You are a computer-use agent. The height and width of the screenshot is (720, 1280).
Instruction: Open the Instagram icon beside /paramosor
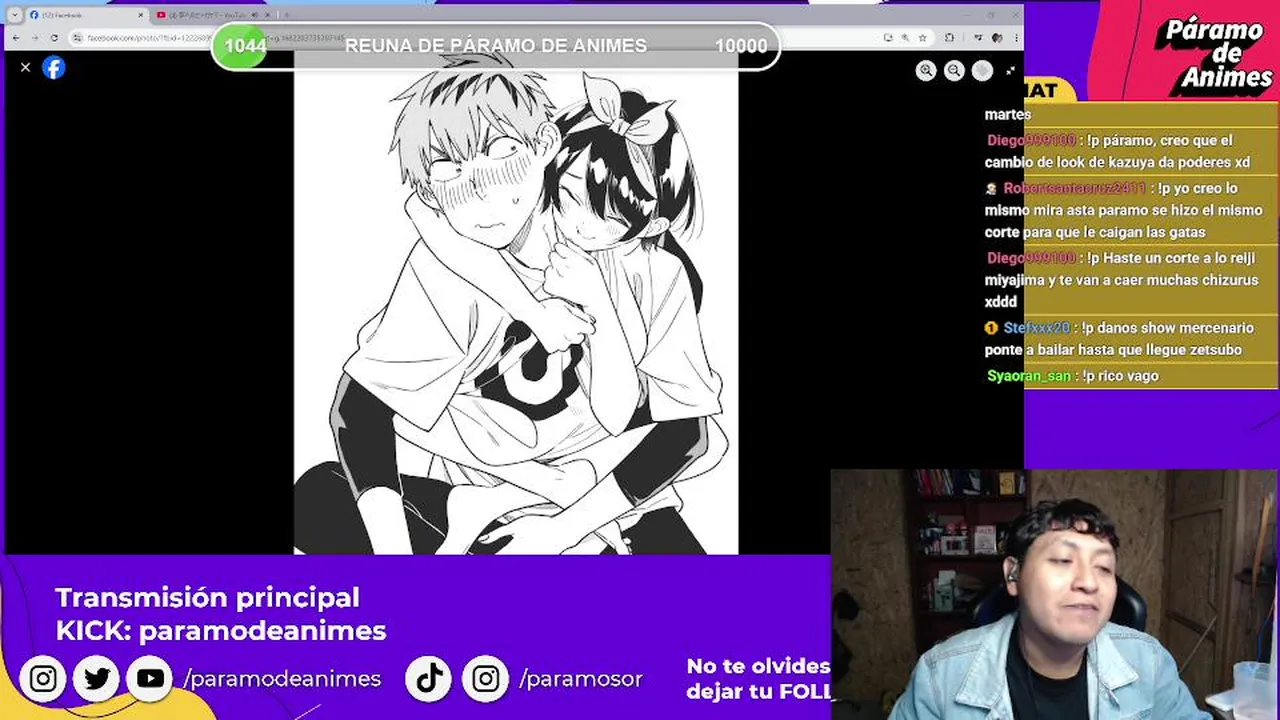486,679
